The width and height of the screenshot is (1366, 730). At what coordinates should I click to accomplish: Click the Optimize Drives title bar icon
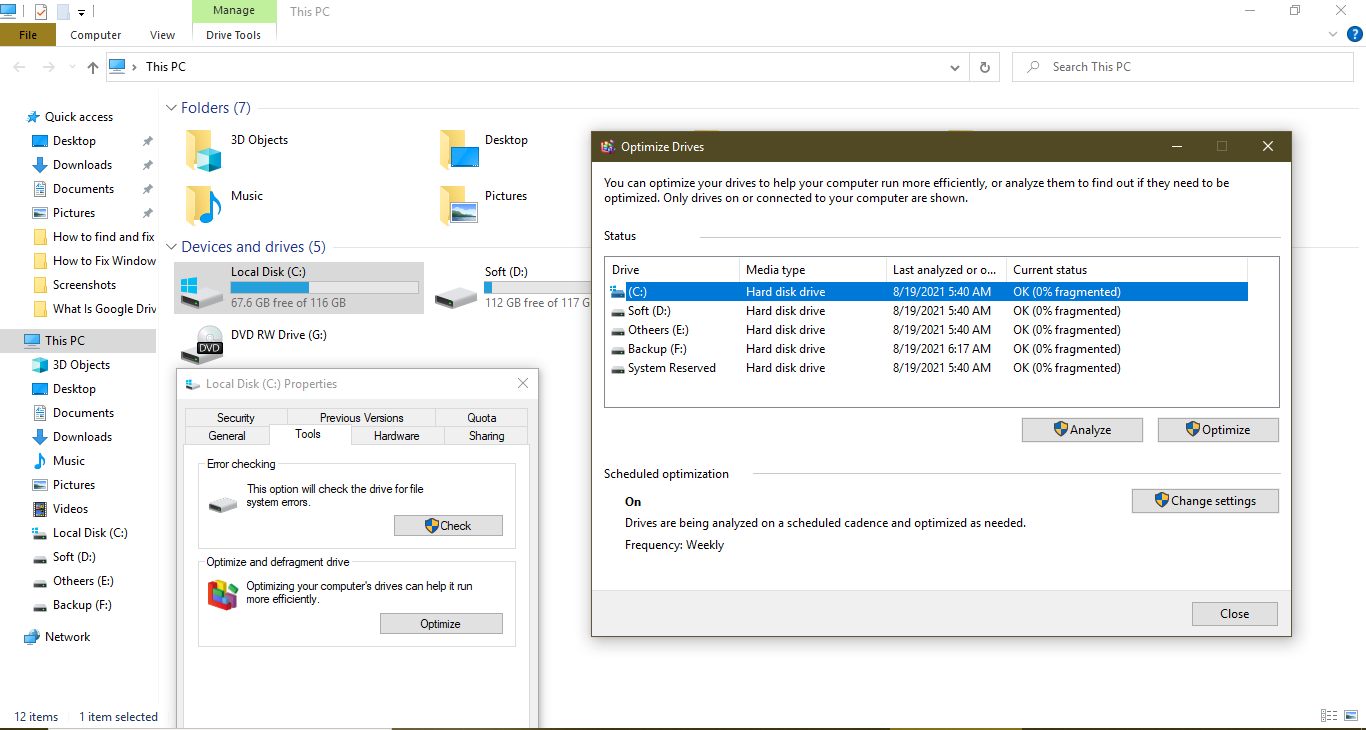point(608,146)
